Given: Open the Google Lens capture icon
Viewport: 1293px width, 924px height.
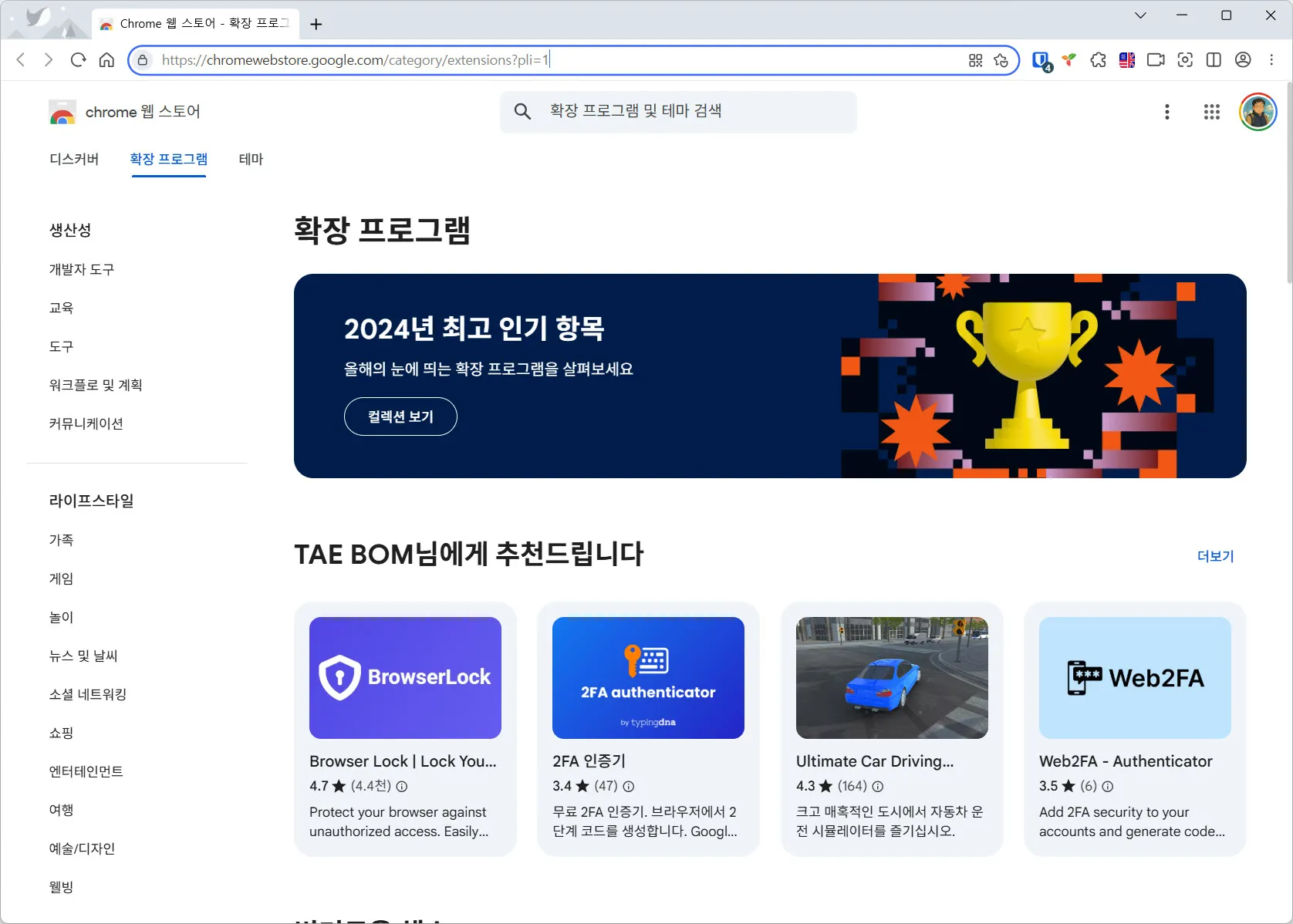Looking at the screenshot, I should (x=1186, y=59).
